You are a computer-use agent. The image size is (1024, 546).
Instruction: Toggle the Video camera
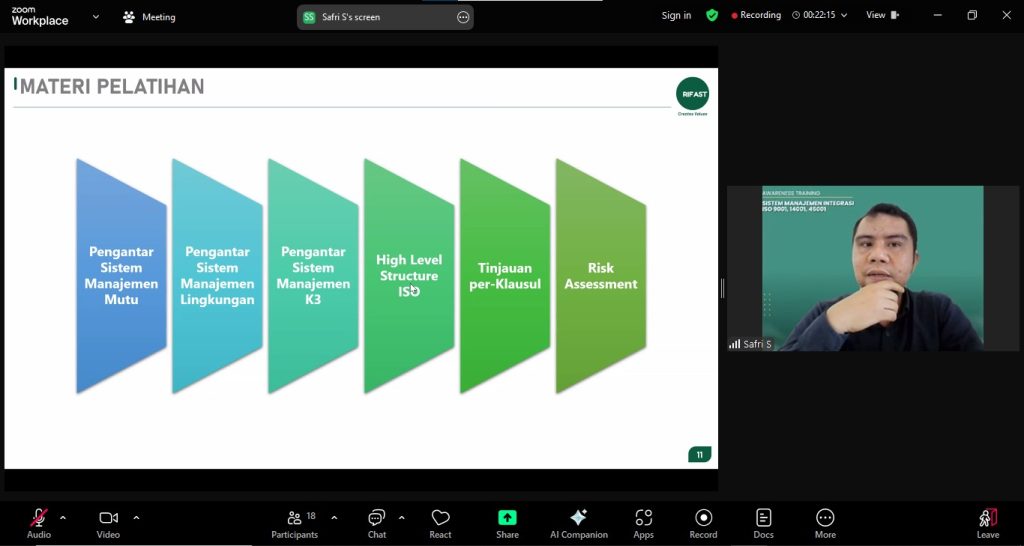[108, 523]
